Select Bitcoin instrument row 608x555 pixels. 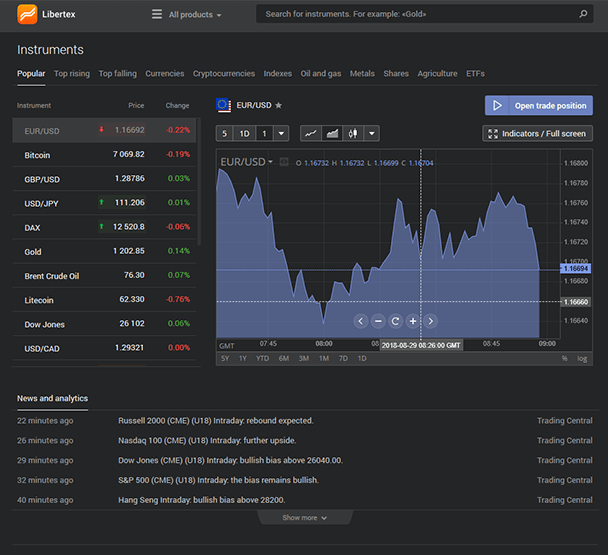(104, 155)
